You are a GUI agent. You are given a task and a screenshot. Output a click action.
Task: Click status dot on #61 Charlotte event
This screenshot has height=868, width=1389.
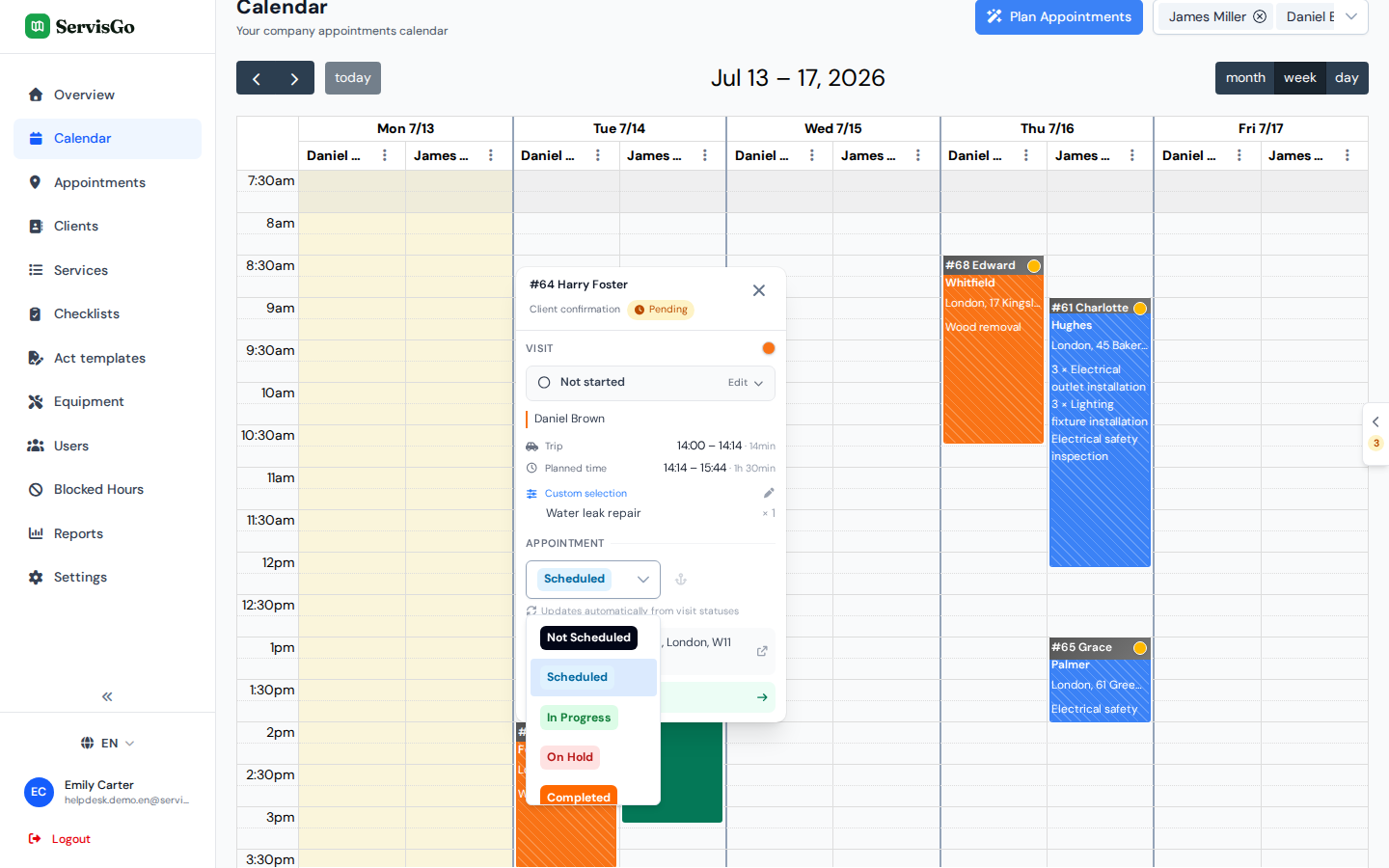tap(1140, 309)
